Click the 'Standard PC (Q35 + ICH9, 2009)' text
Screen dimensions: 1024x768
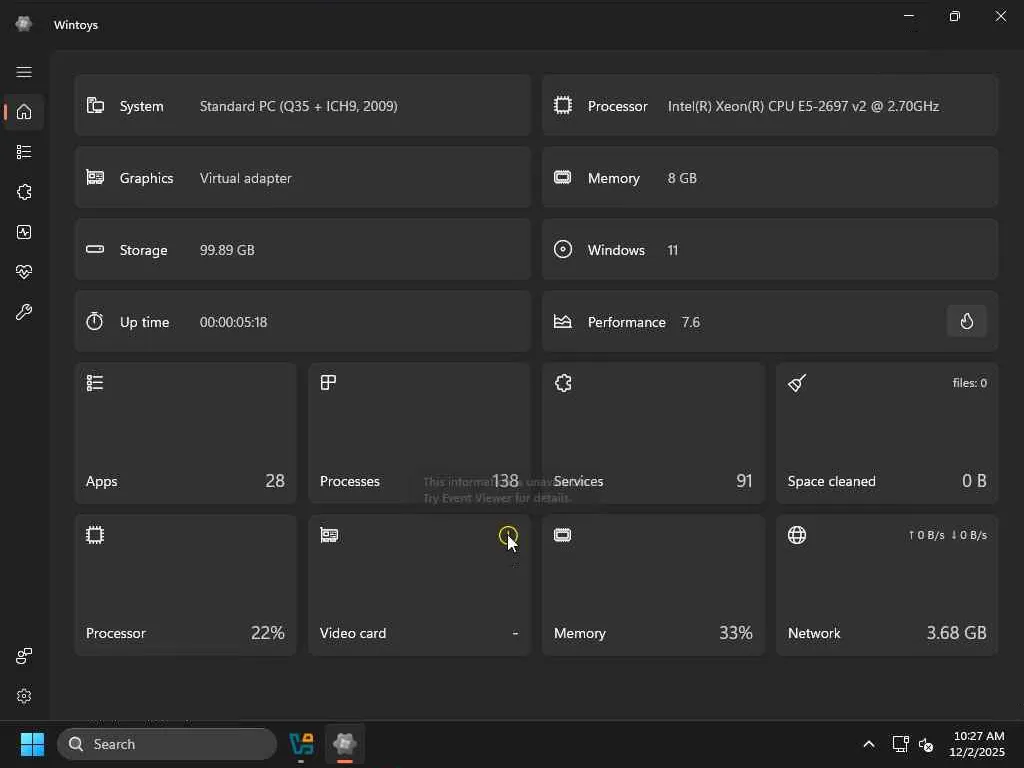tap(298, 106)
